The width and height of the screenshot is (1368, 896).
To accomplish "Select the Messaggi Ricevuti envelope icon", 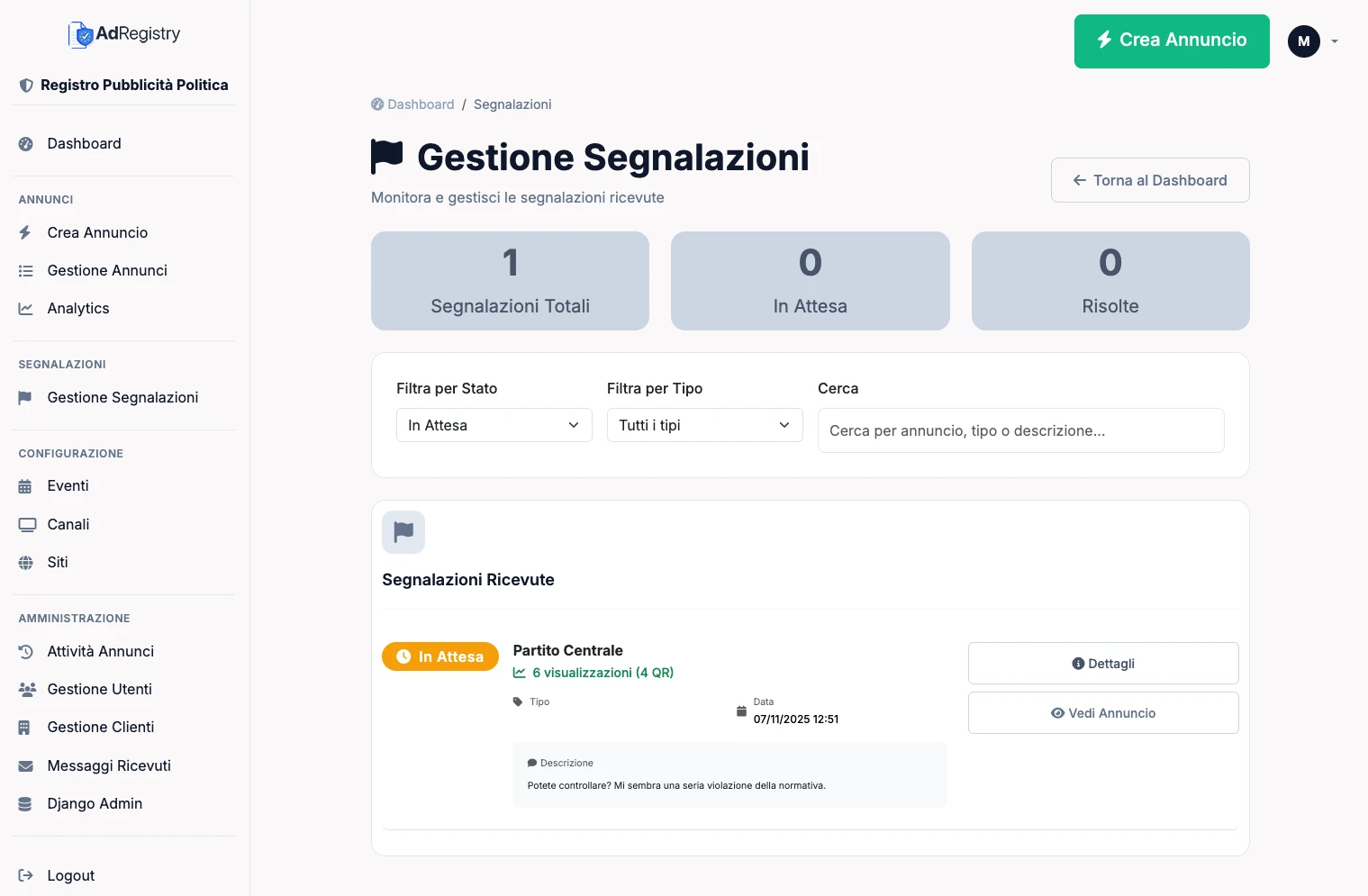I will pos(26,765).
